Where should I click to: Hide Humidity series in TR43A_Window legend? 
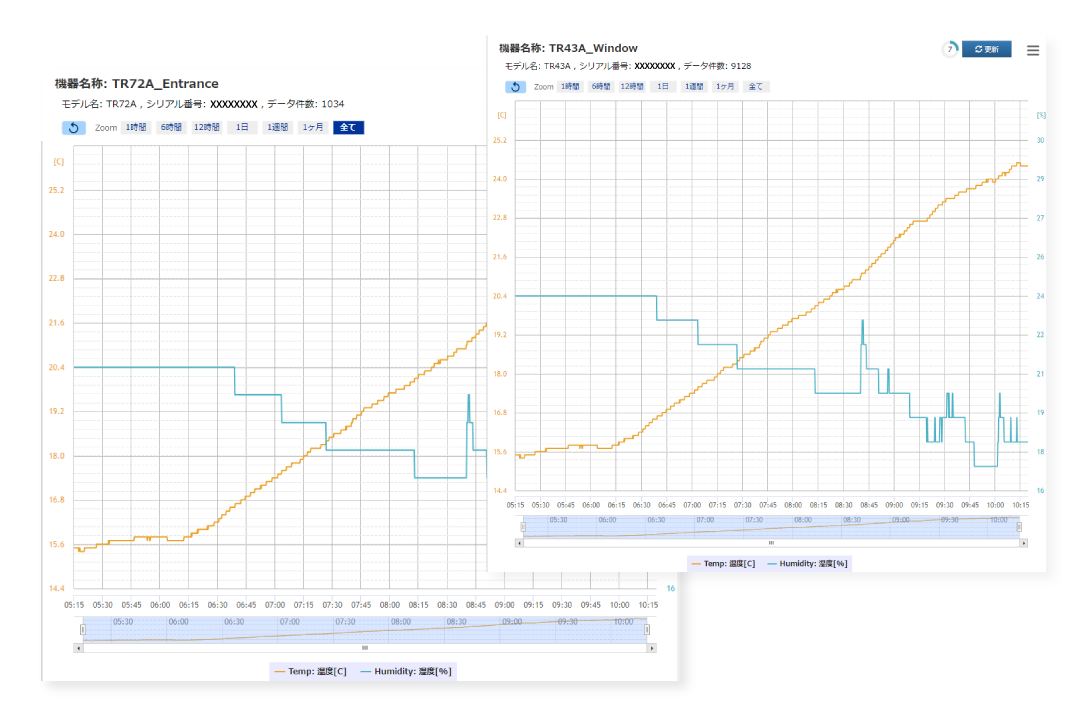[x=808, y=564]
